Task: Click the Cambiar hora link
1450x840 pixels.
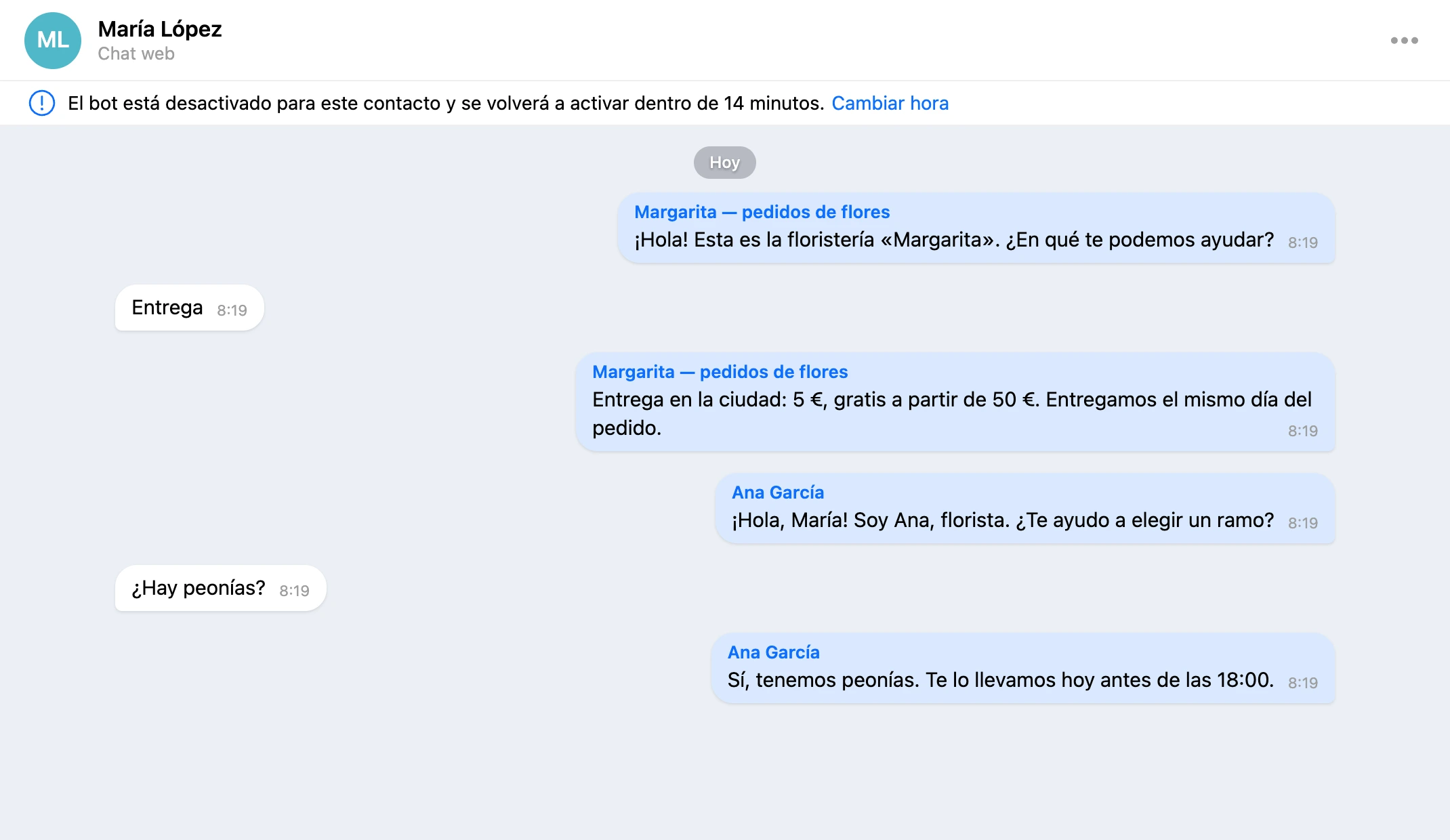Action: [890, 103]
